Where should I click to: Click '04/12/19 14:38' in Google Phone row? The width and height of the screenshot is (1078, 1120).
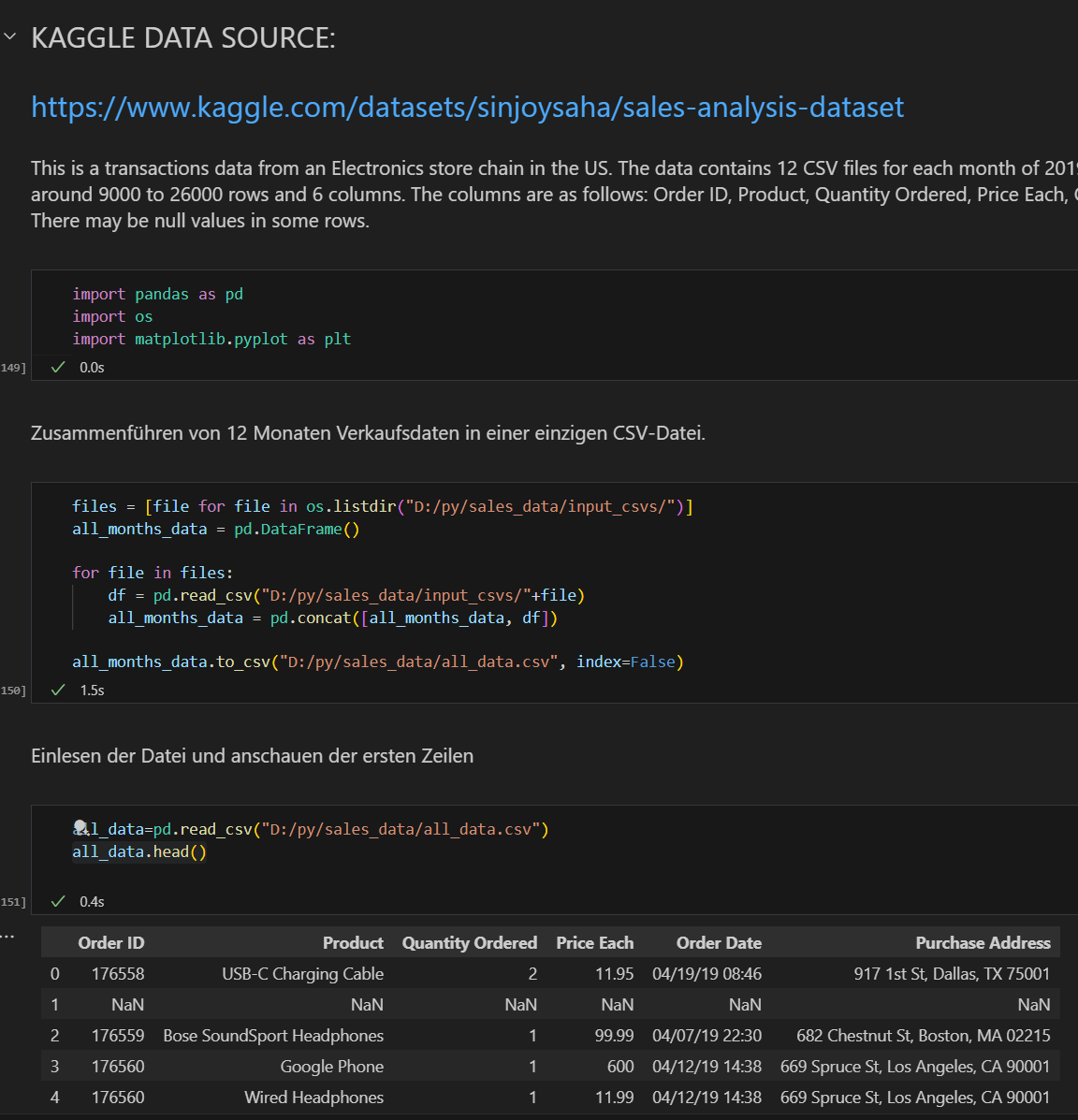707,1067
